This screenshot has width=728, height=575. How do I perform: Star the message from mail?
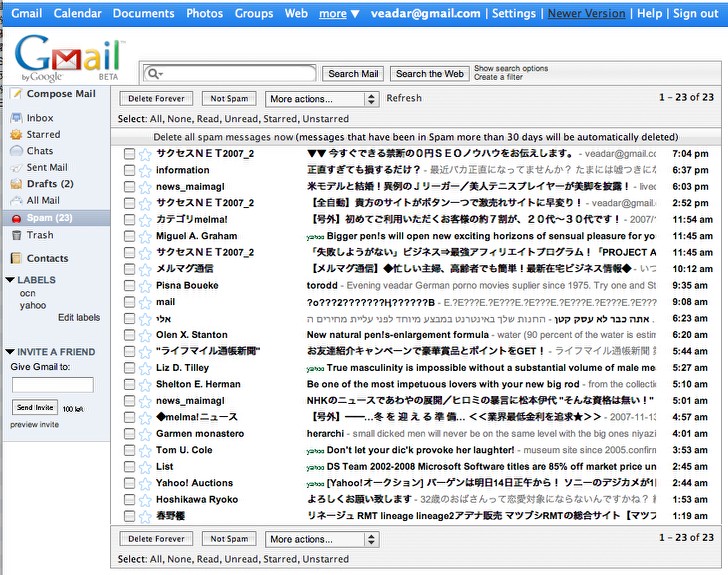[x=145, y=302]
